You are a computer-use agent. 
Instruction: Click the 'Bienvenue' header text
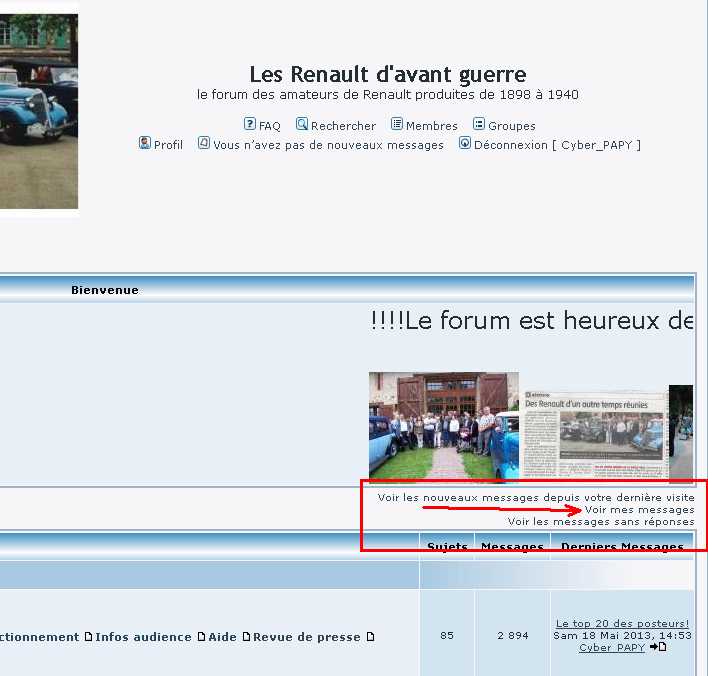click(105, 290)
